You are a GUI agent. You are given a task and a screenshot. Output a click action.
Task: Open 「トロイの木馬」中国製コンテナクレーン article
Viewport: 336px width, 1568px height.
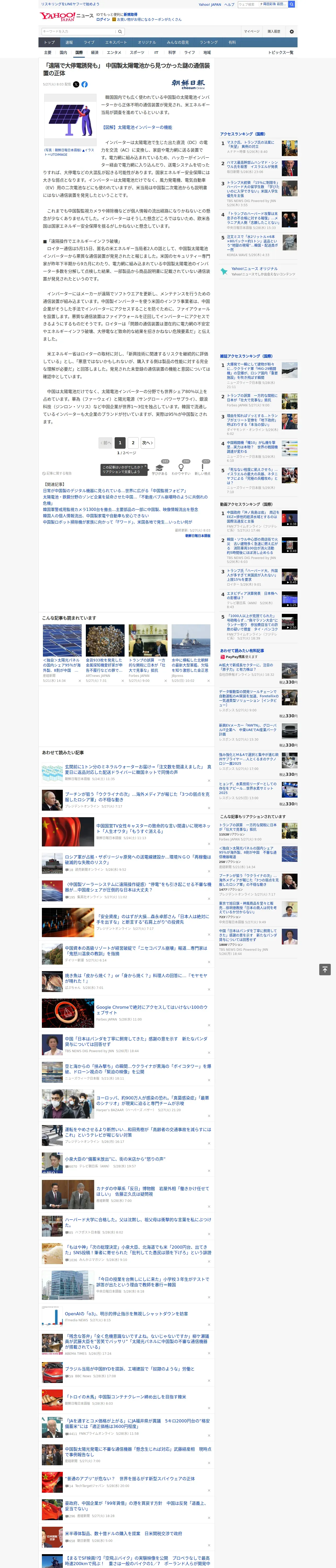[x=126, y=1396]
